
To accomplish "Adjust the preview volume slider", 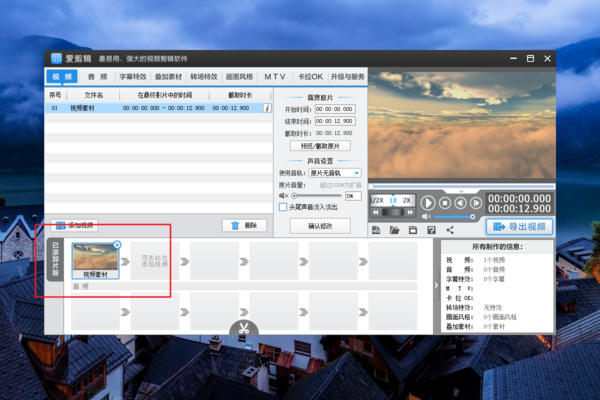I will [455, 217].
